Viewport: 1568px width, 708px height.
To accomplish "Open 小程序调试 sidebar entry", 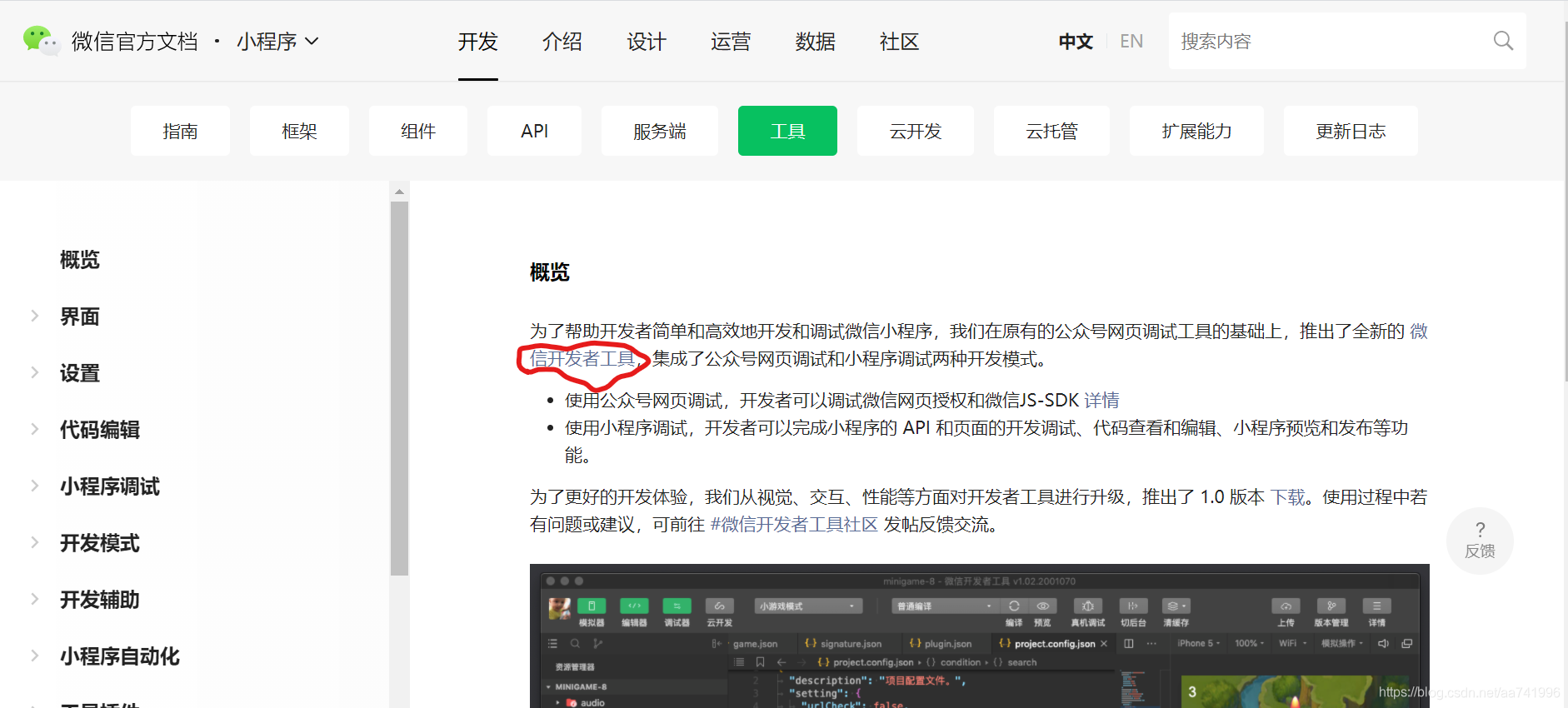I will 110,486.
